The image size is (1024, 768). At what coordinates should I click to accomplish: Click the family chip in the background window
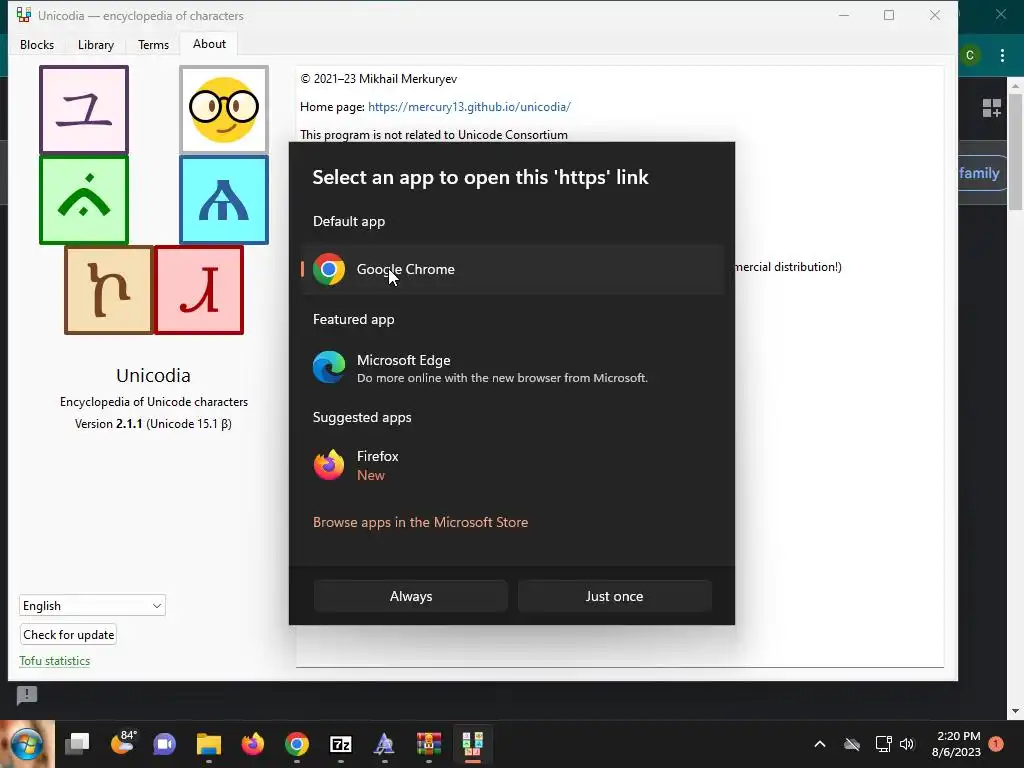(980, 173)
